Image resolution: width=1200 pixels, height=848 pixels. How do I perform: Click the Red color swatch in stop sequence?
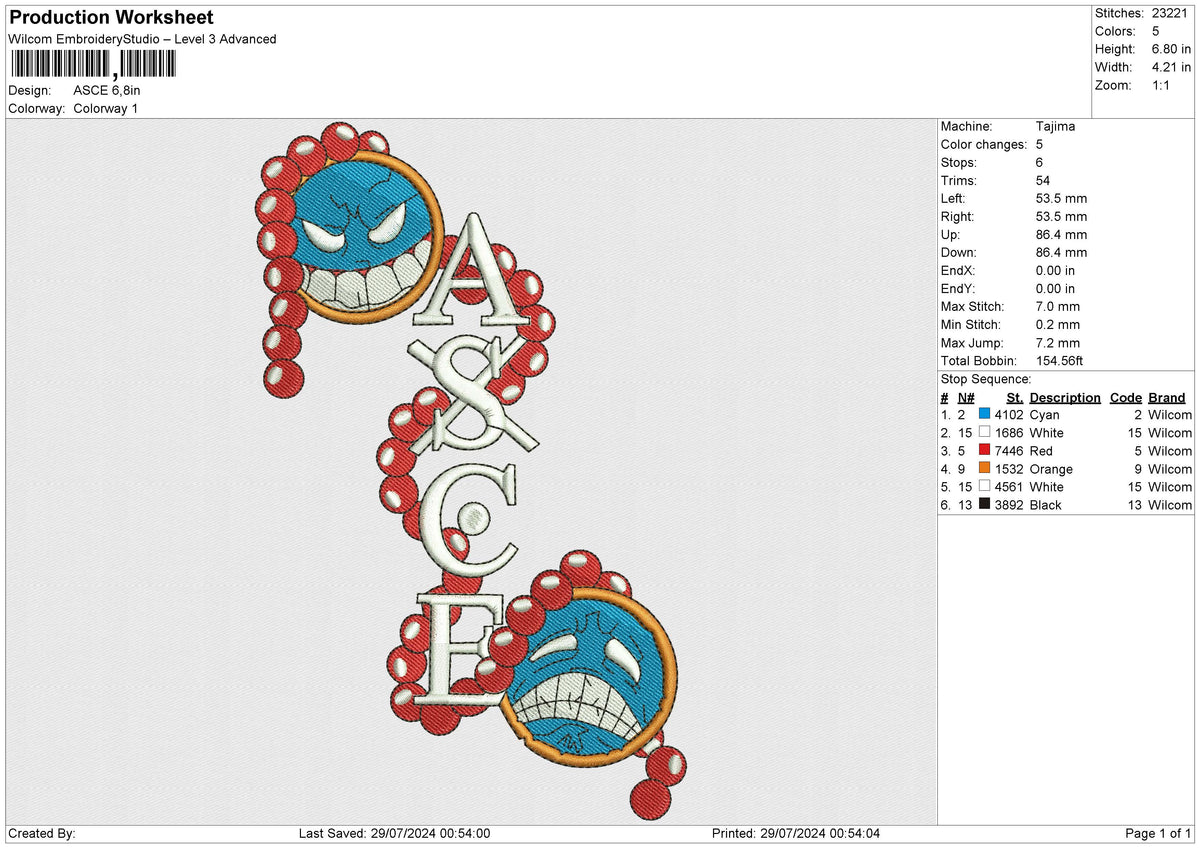985,451
